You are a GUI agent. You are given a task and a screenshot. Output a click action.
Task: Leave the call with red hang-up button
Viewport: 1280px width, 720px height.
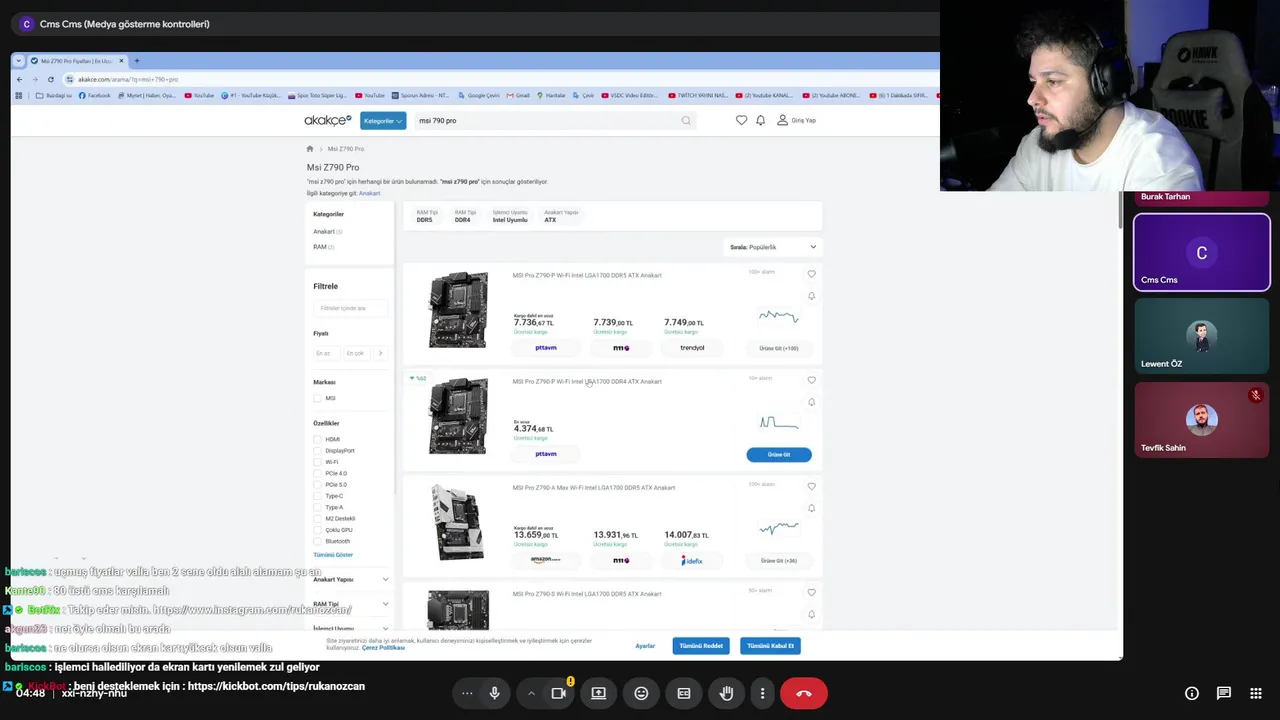pos(804,693)
